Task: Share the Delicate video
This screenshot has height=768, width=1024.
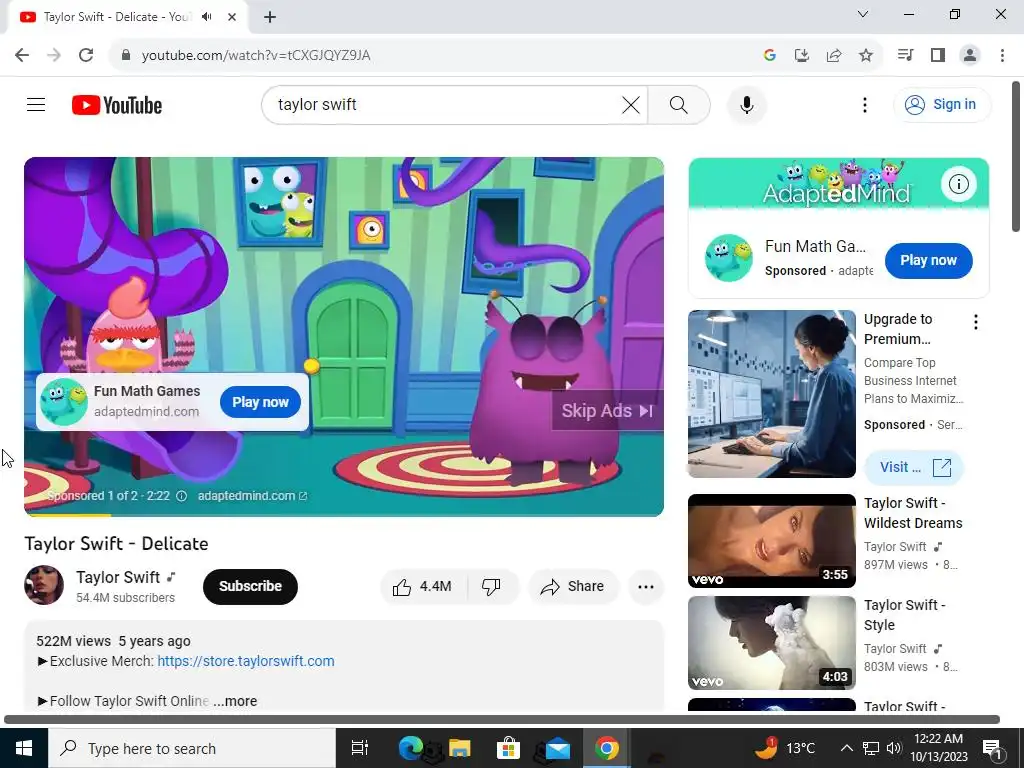Action: 572,586
